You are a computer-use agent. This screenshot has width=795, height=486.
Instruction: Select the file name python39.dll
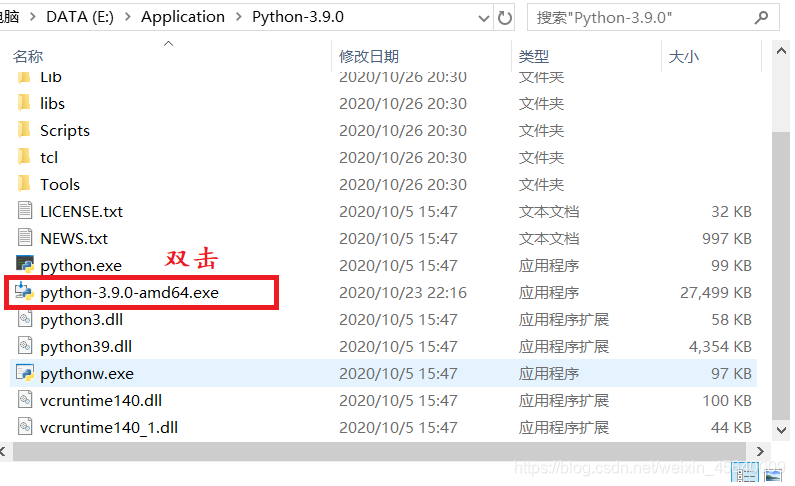click(86, 346)
